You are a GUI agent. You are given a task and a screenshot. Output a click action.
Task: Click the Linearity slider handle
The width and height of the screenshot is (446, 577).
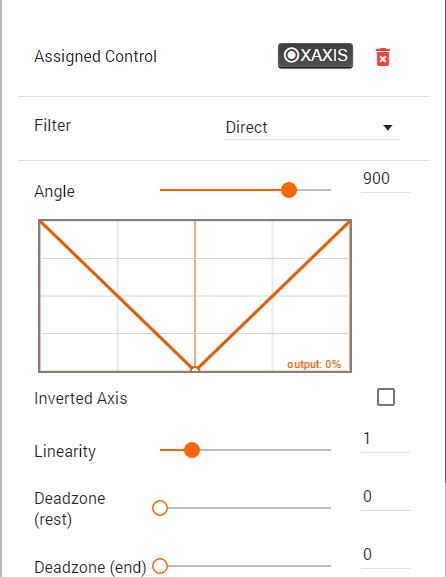coord(192,450)
